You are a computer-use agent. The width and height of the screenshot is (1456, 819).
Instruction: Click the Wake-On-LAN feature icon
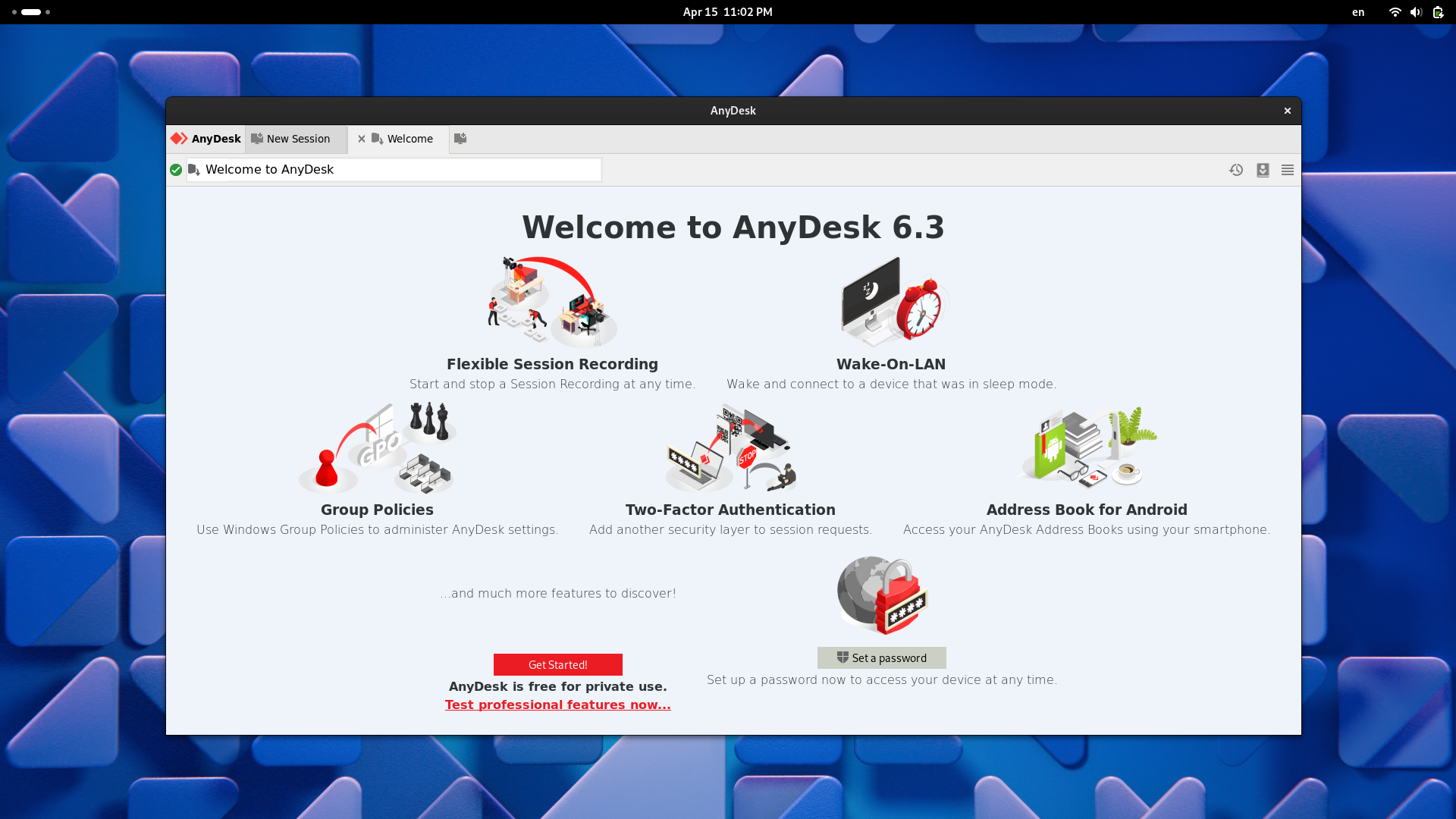[892, 300]
